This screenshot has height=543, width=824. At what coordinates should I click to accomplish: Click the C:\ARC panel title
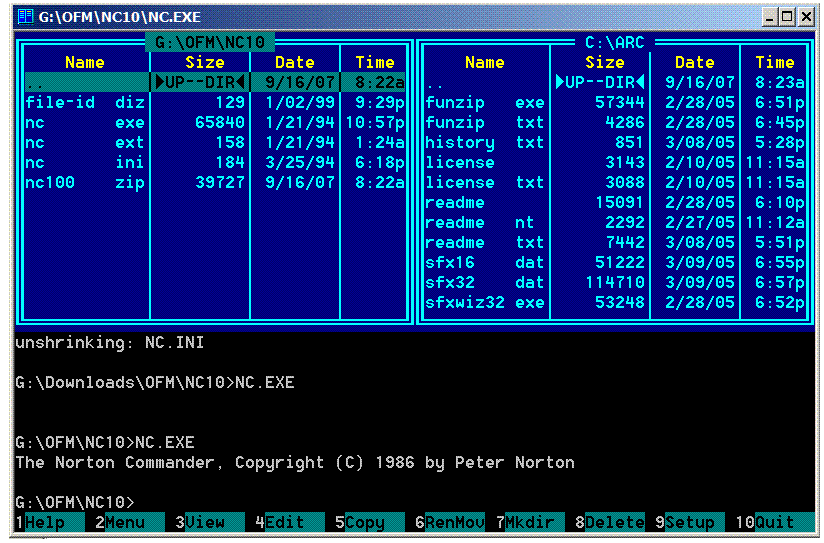(x=615, y=42)
